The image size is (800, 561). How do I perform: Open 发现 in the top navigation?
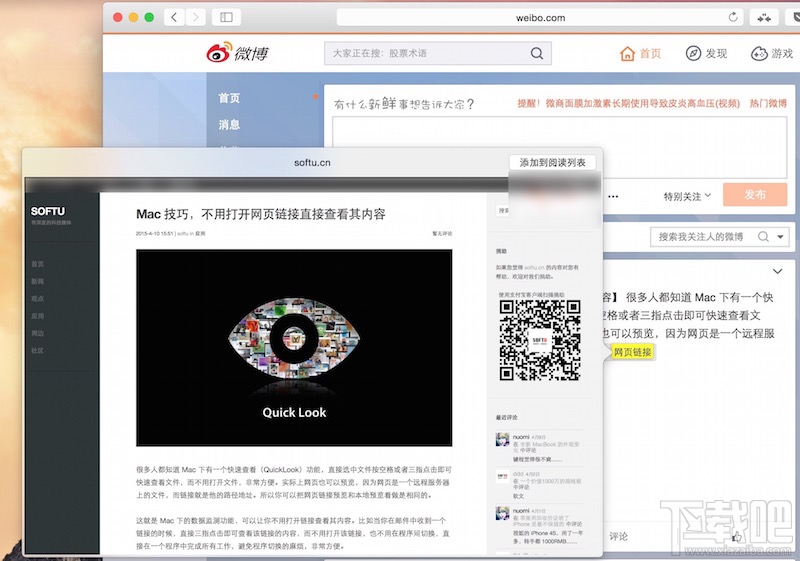click(x=706, y=53)
